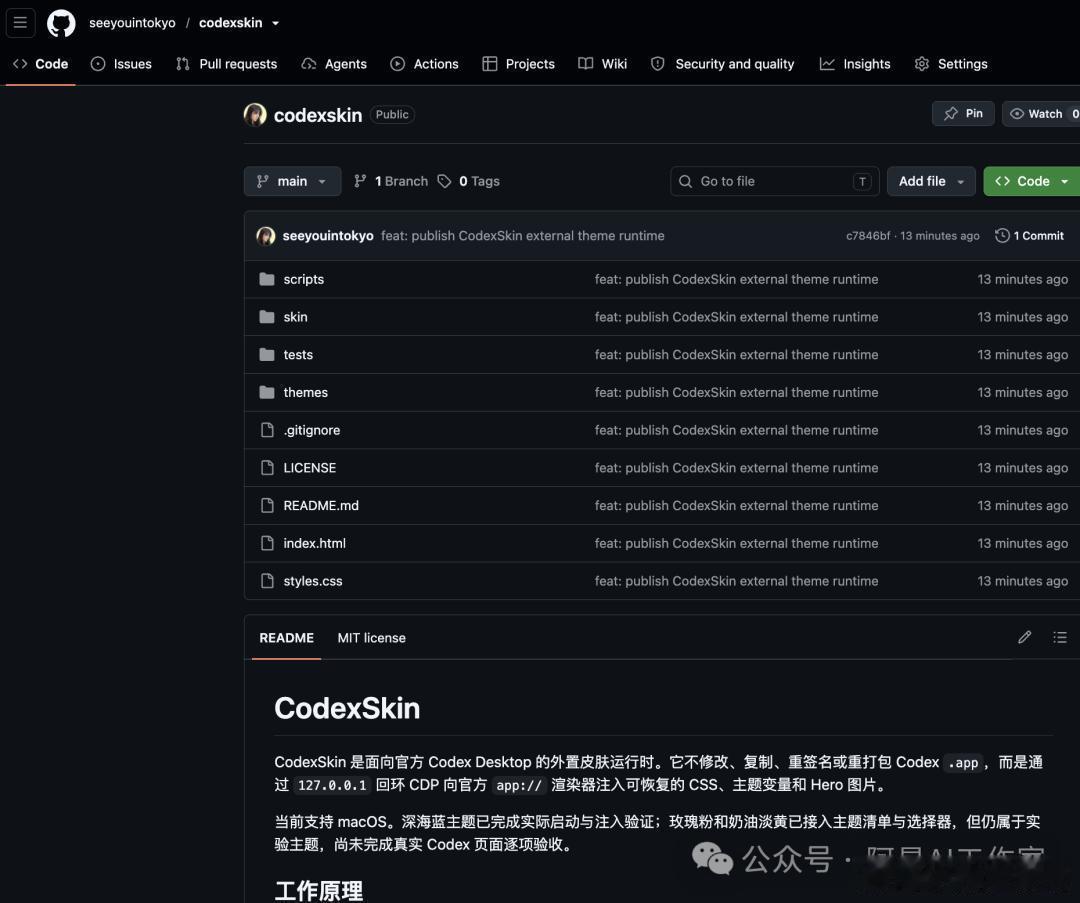Open commit message link in scripts row
Screen dimensions: 1080x903
(x=736, y=279)
